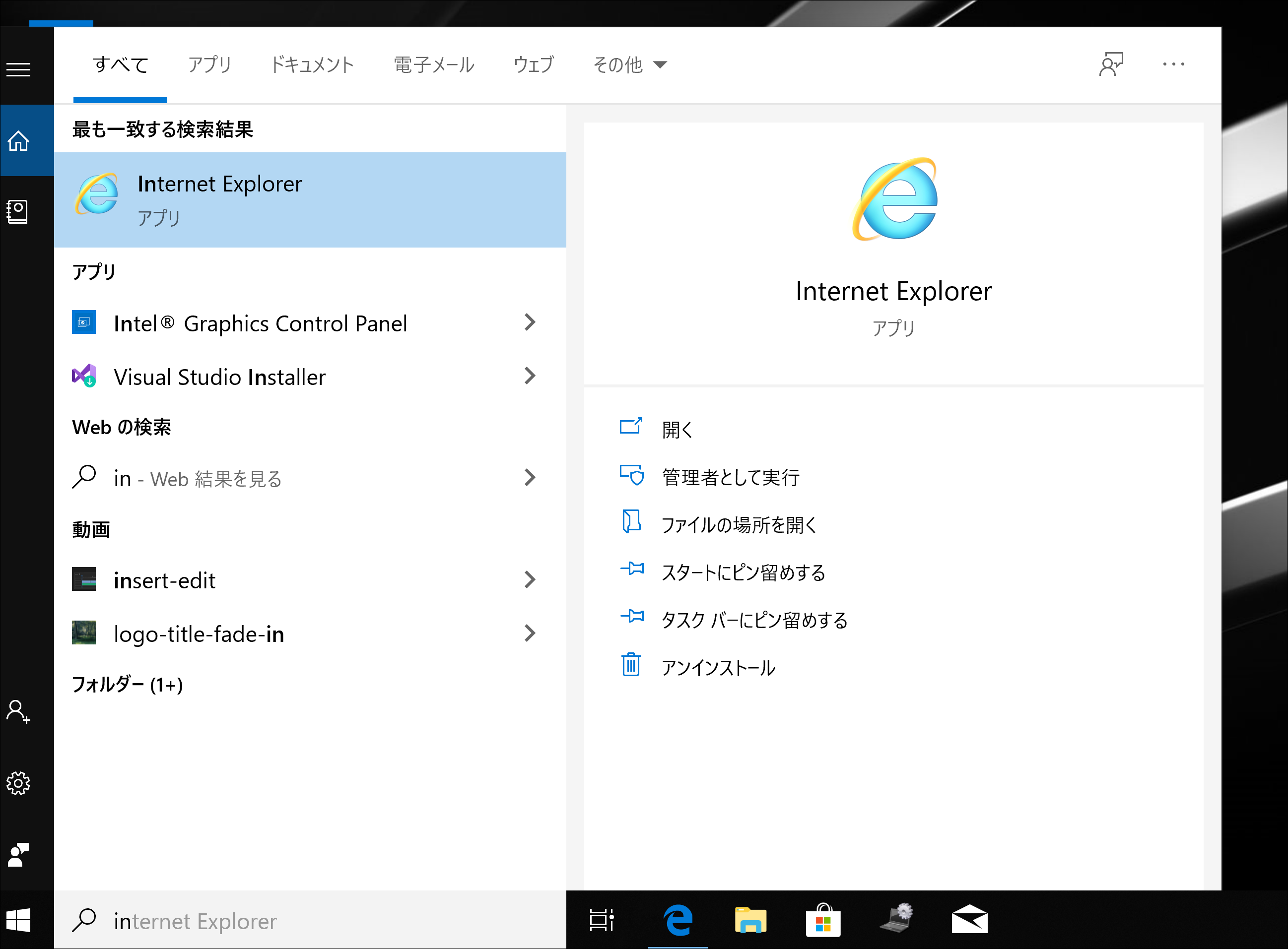The width and height of the screenshot is (1288, 949).
Task: Expand Intel Graphics Control Panel arrow
Action: tap(530, 322)
